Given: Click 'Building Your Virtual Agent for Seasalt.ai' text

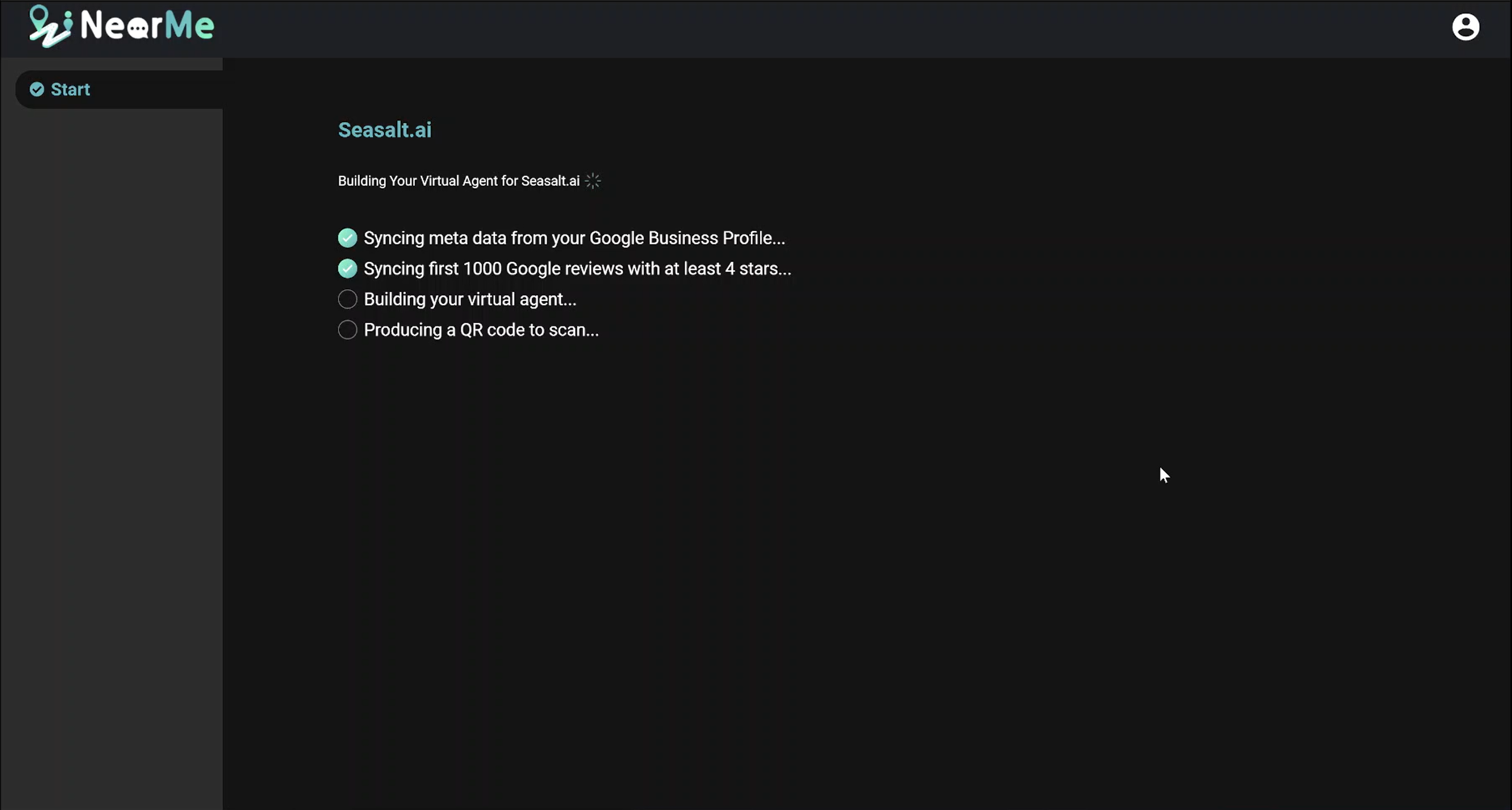Looking at the screenshot, I should coord(458,181).
